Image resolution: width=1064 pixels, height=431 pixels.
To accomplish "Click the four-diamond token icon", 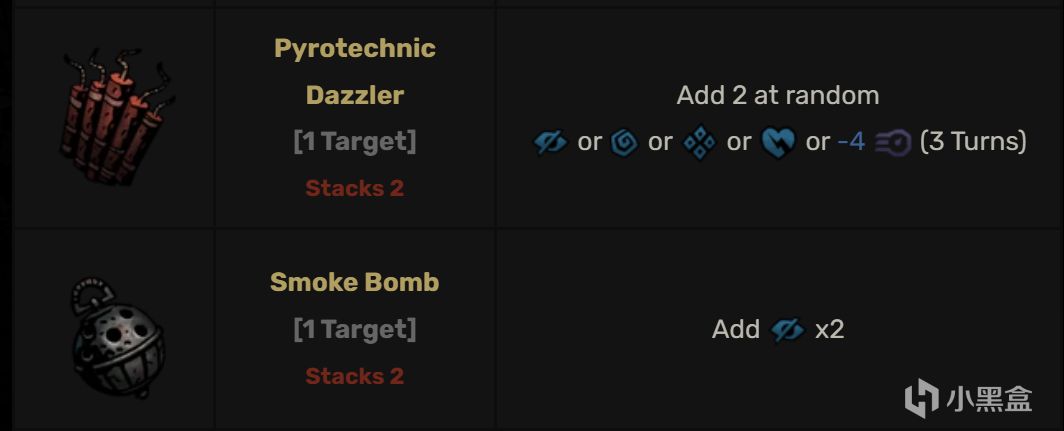I will pos(699,142).
